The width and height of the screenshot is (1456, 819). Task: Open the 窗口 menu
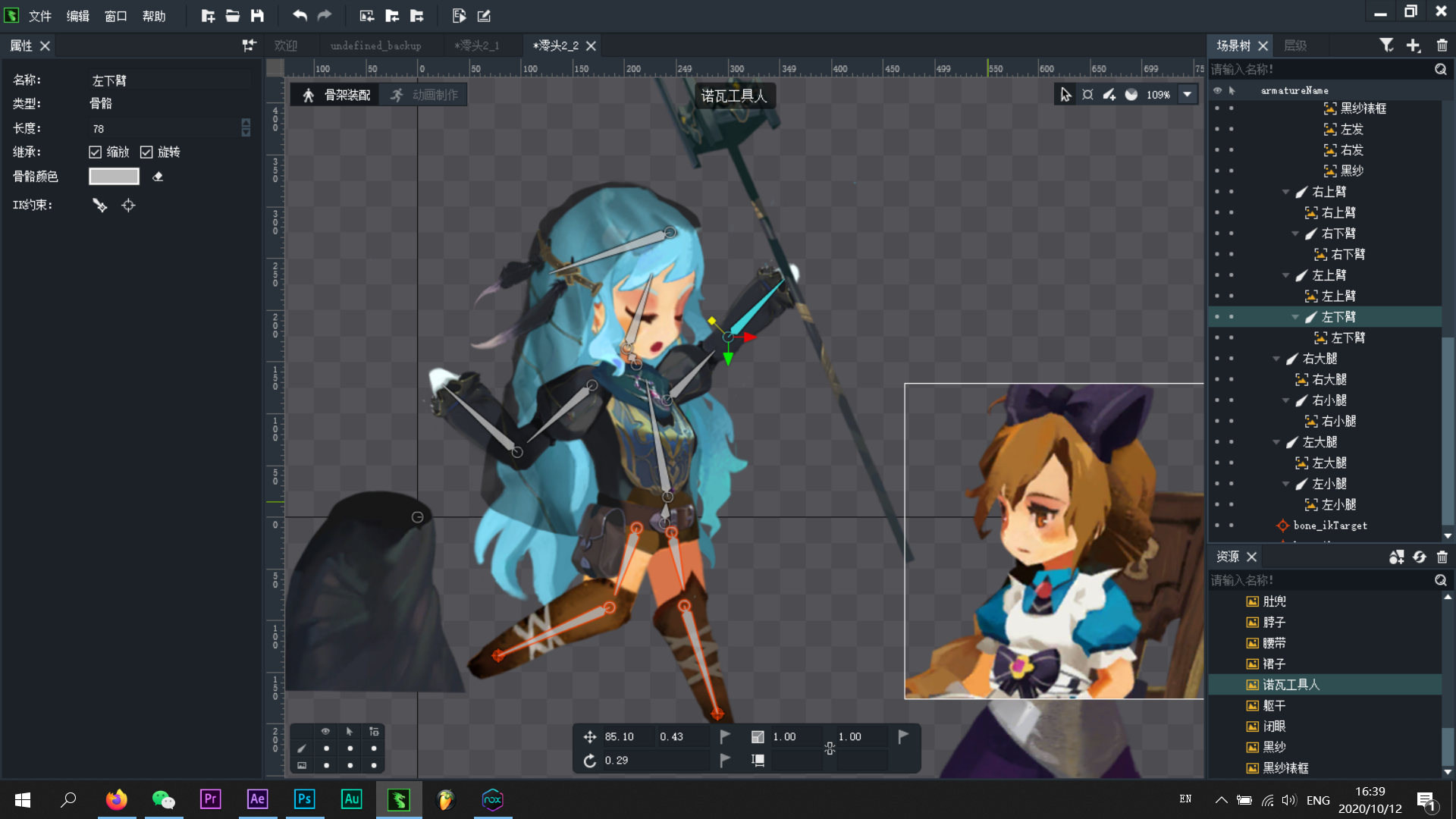pyautogui.click(x=115, y=16)
